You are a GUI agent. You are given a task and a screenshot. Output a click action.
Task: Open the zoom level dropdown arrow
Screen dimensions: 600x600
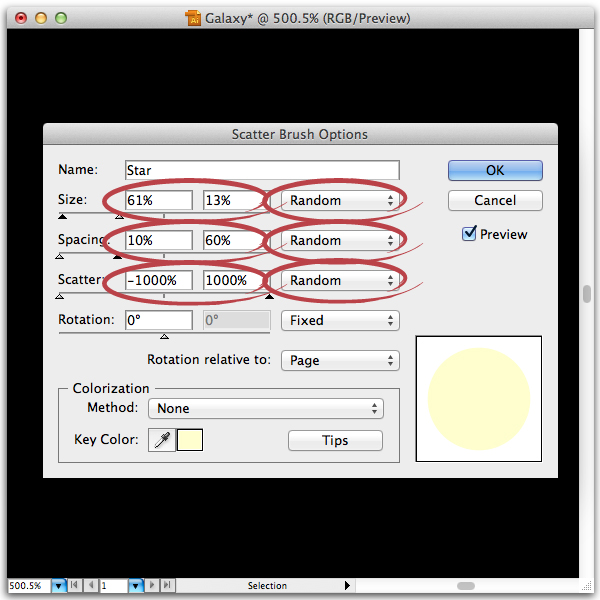pos(59,585)
